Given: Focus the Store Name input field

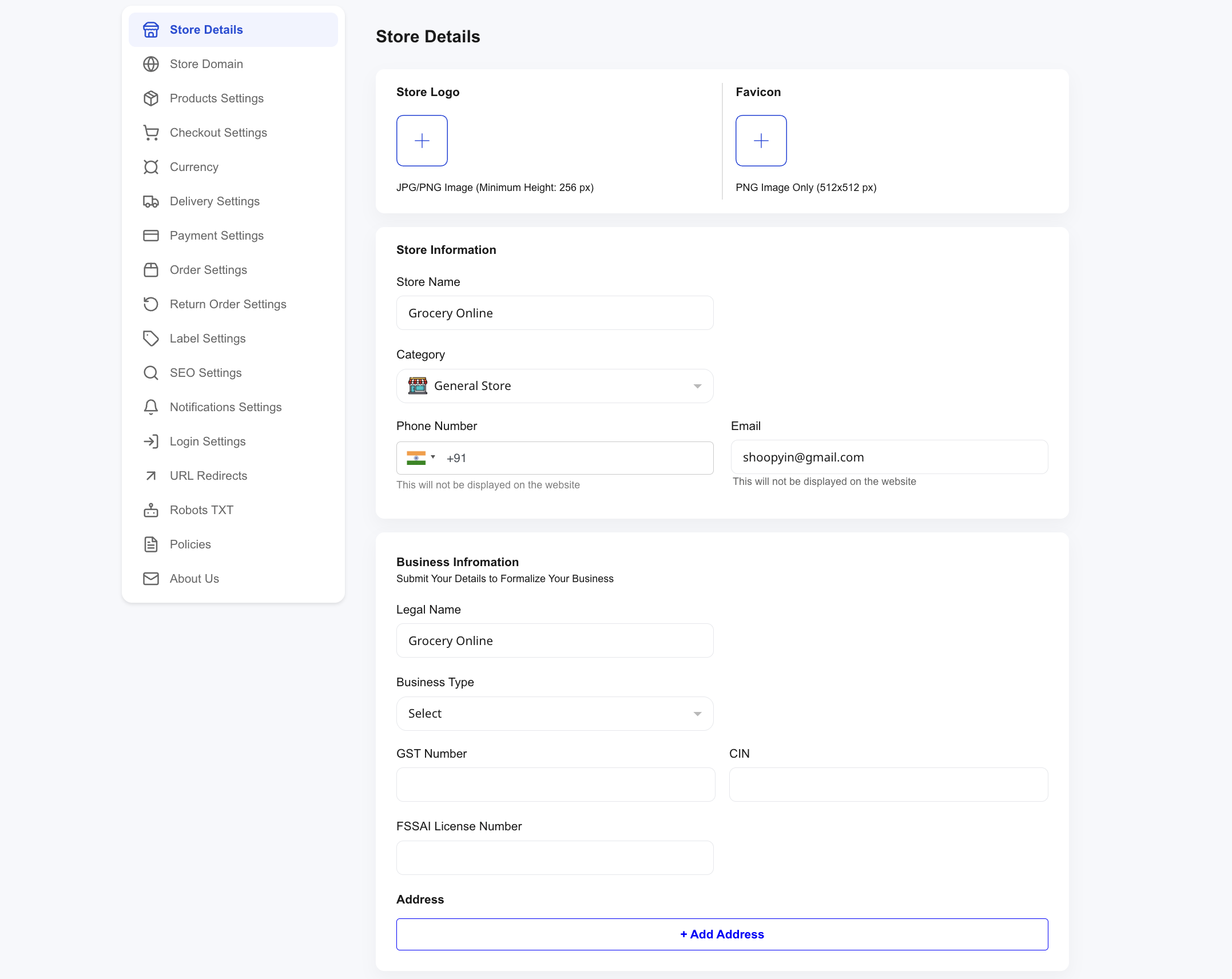Looking at the screenshot, I should [554, 313].
